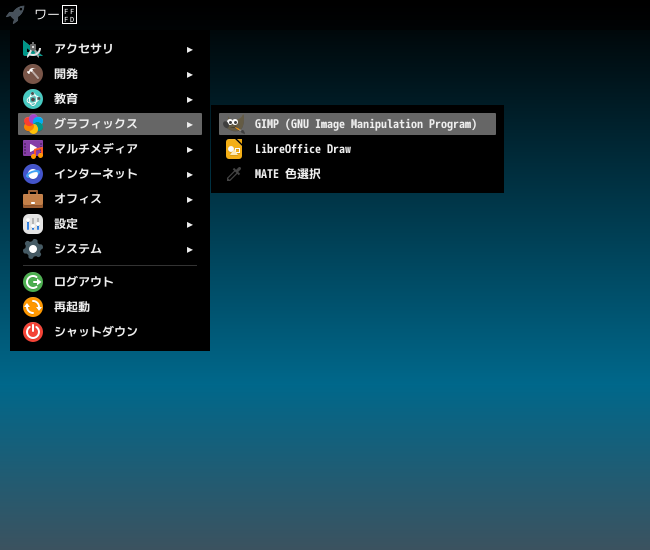Screen dimensions: 650x550
Task: Select the 設定 menu category
Action: tap(110, 224)
